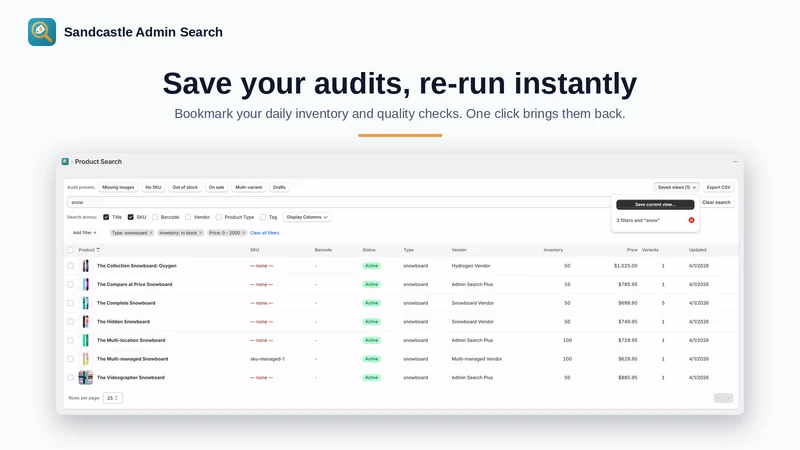Load the saved view '3 filters and snow'
Viewport: 800px width, 450px height.
(638, 220)
